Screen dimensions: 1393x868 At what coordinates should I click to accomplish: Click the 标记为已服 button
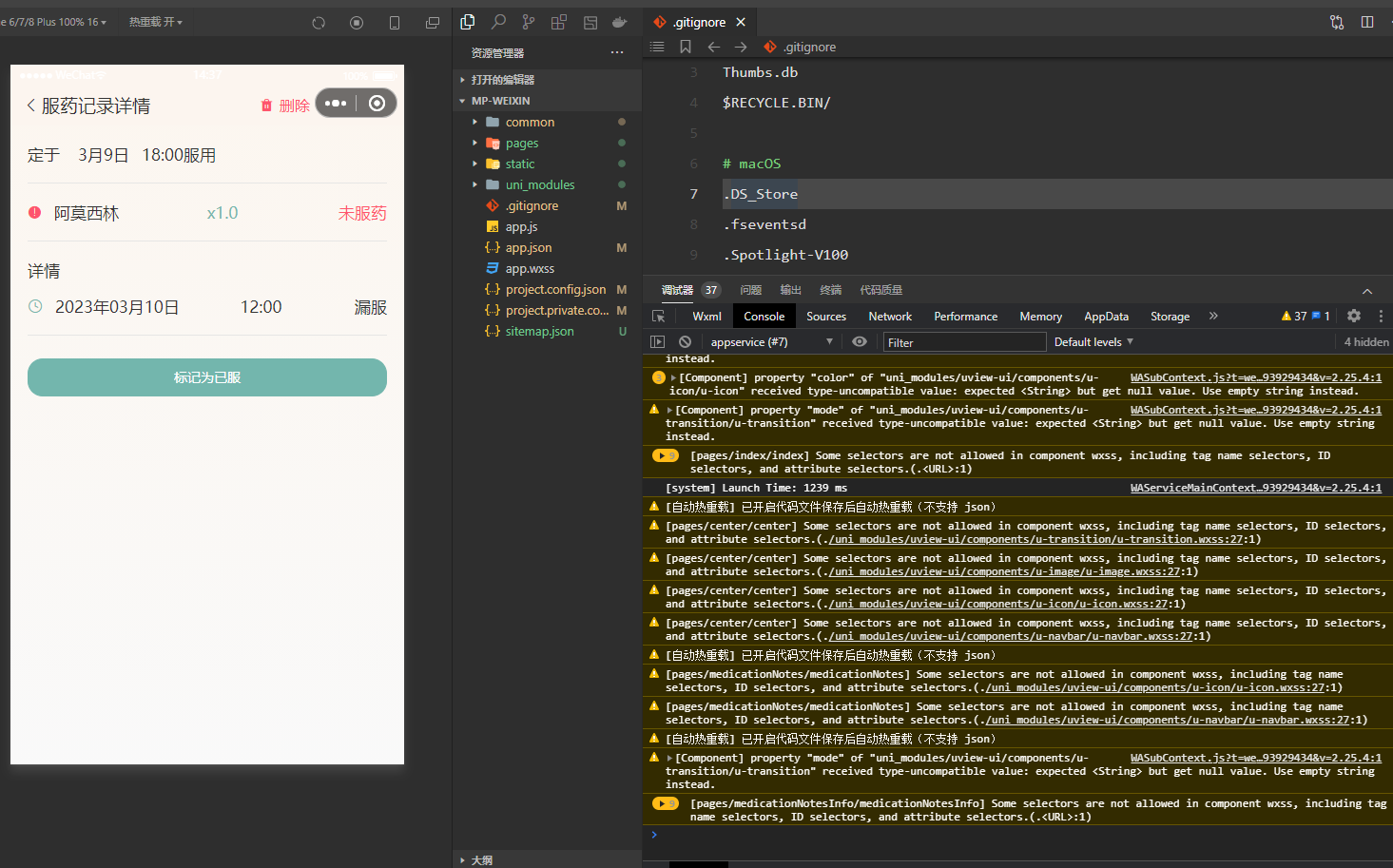point(207,377)
